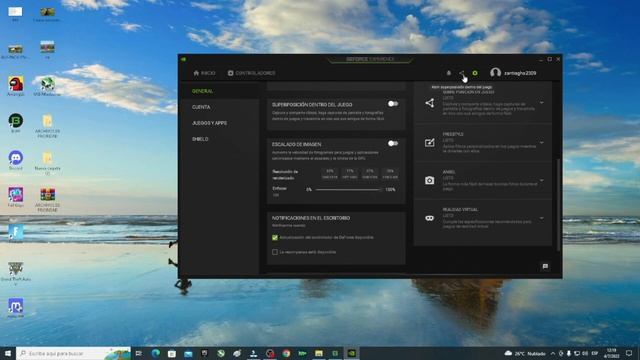Go to the Inicio tab

click(204, 73)
